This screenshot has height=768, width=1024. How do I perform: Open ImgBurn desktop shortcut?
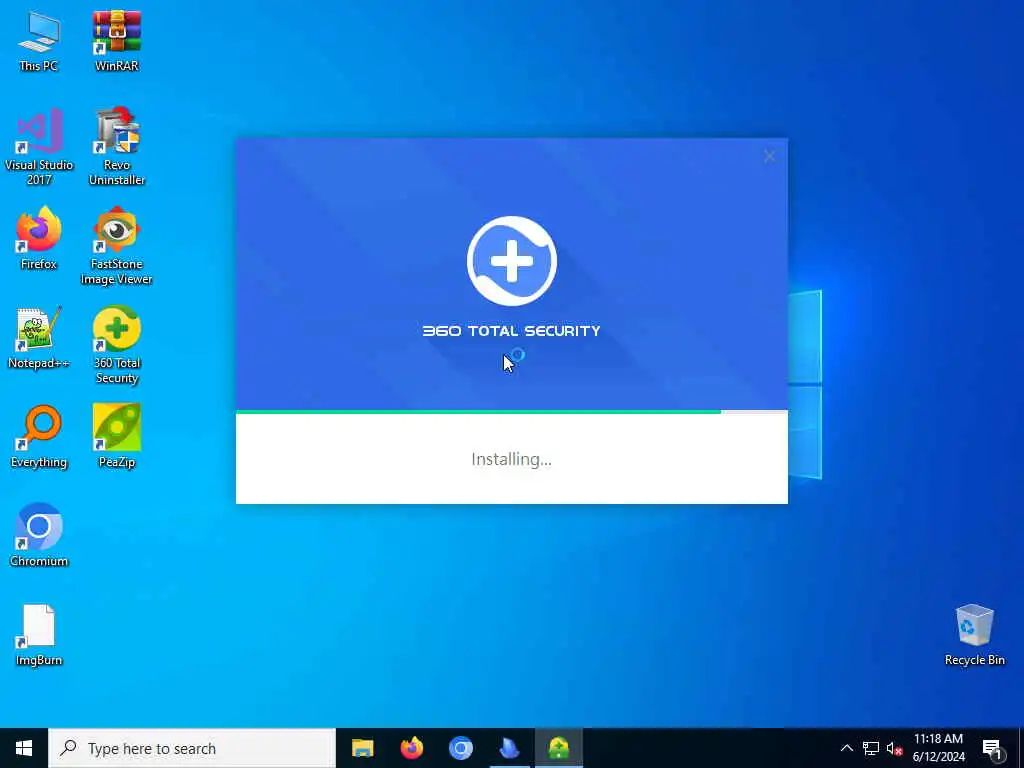pos(39,635)
